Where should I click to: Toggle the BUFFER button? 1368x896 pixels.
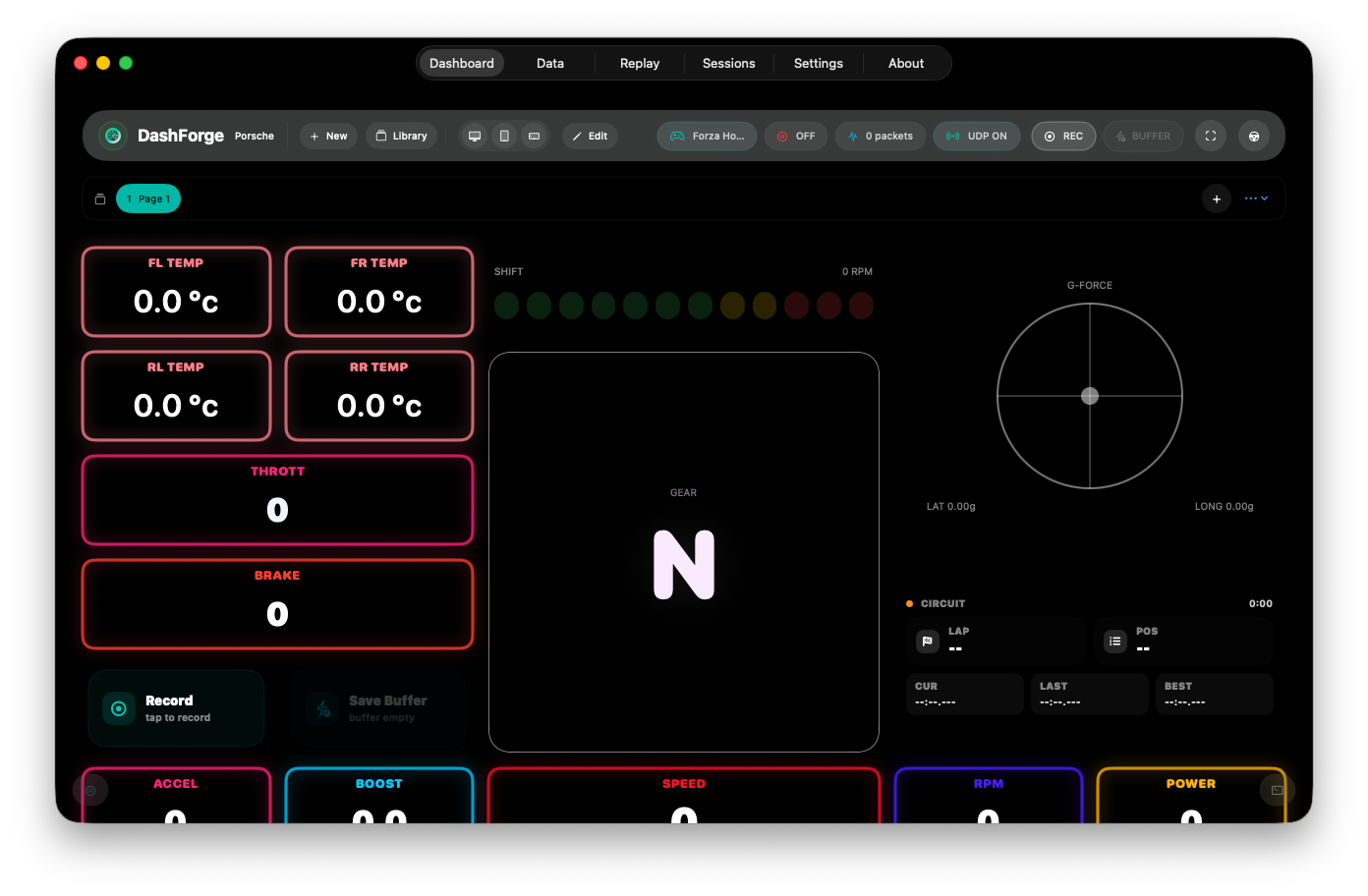coord(1144,136)
